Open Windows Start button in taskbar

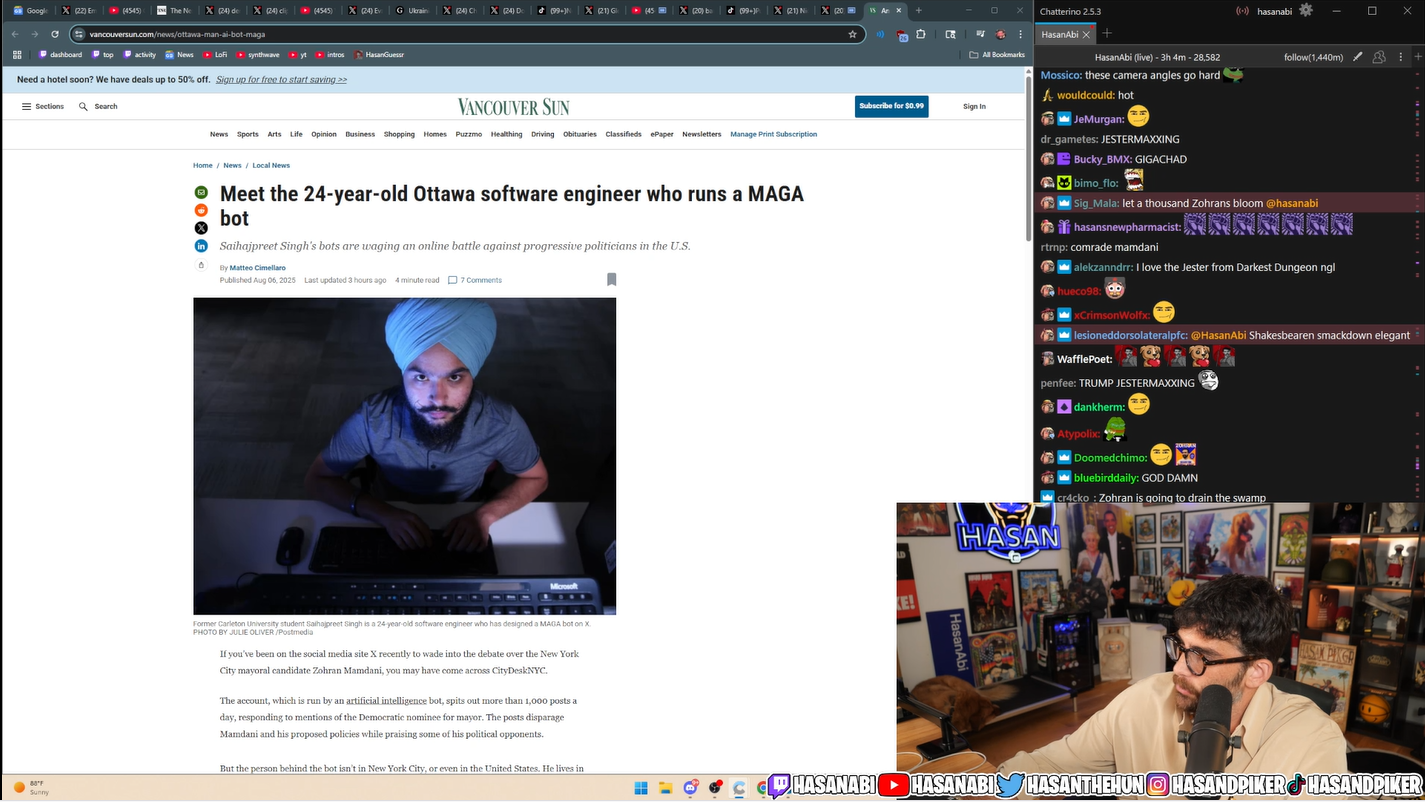[641, 788]
